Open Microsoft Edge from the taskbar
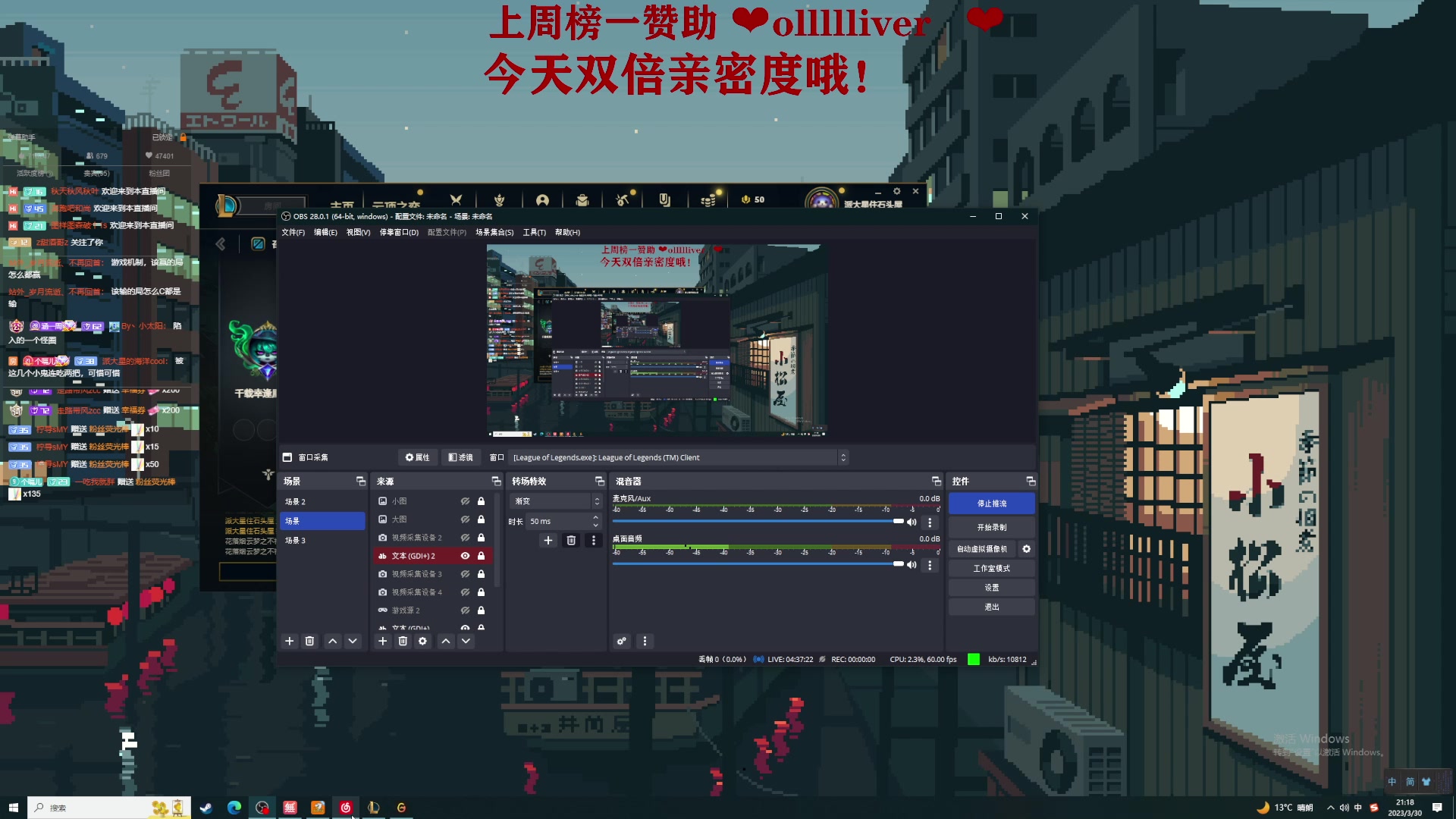Screen dimensions: 1456x819 [x=234, y=808]
